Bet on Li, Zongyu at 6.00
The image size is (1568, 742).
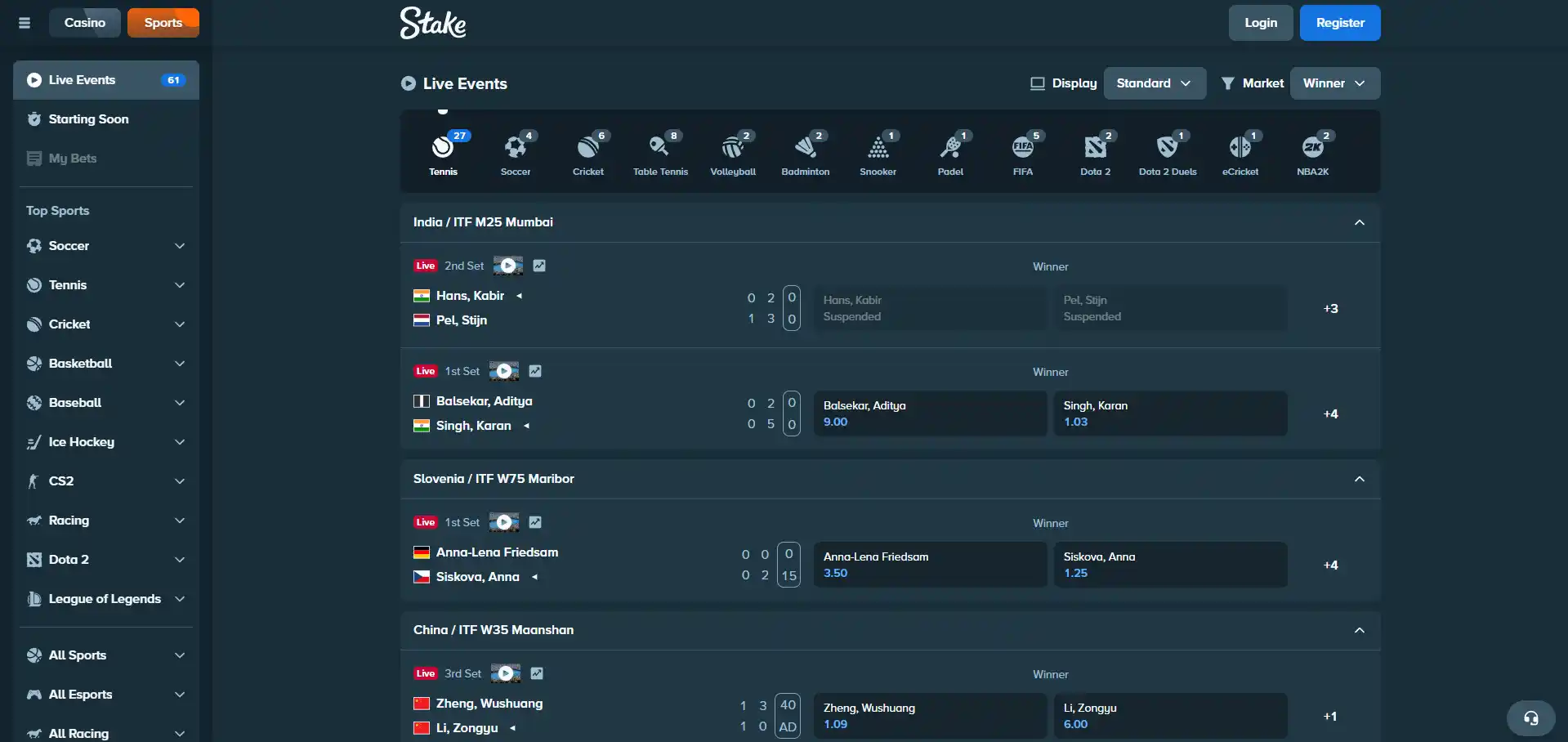pos(1170,716)
